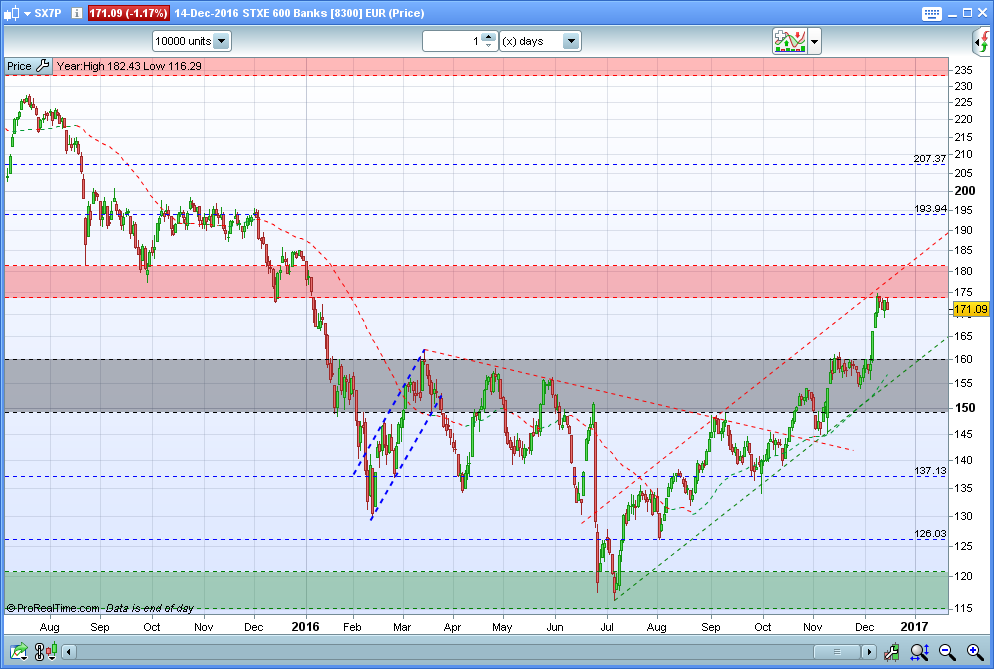Click the 193.94 horizontal level label
This screenshot has height=669, width=994.
tap(930, 209)
